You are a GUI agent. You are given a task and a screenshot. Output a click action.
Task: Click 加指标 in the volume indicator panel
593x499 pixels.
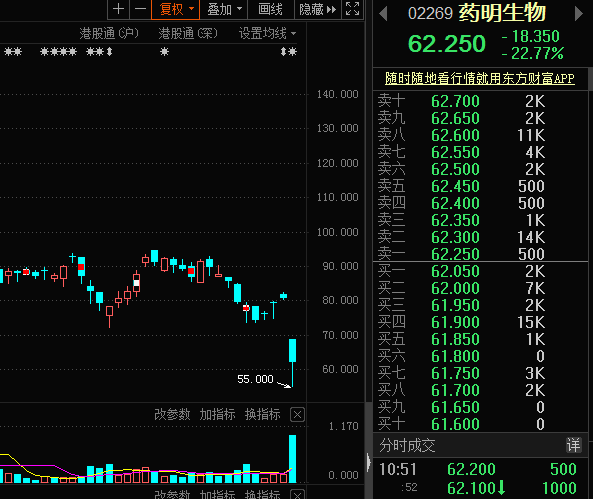click(217, 414)
